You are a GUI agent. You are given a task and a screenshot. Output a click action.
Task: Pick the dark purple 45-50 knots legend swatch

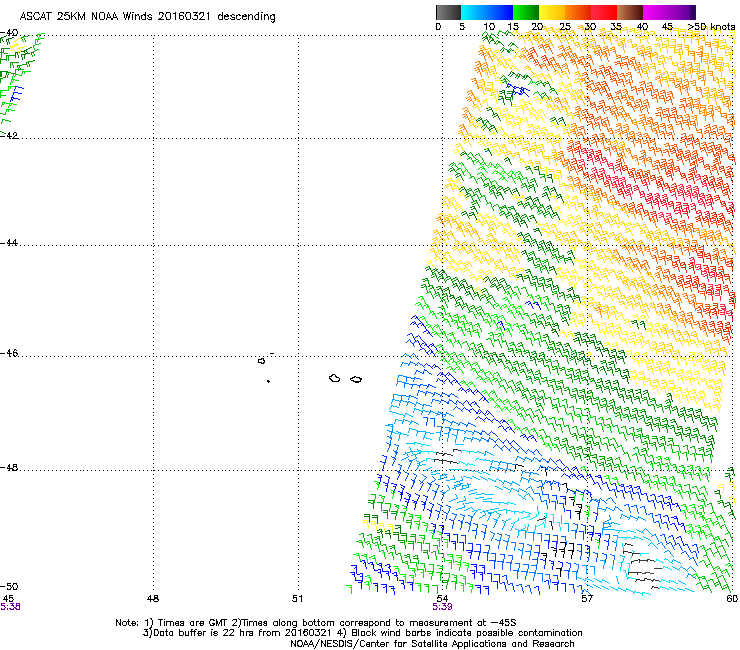682,12
